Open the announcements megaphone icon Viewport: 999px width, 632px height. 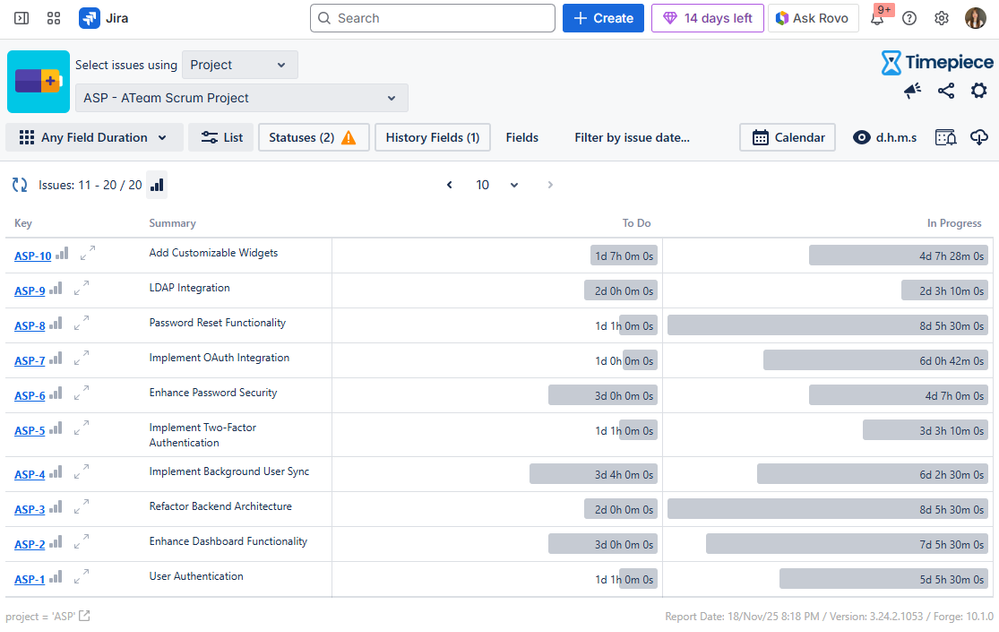(x=912, y=91)
